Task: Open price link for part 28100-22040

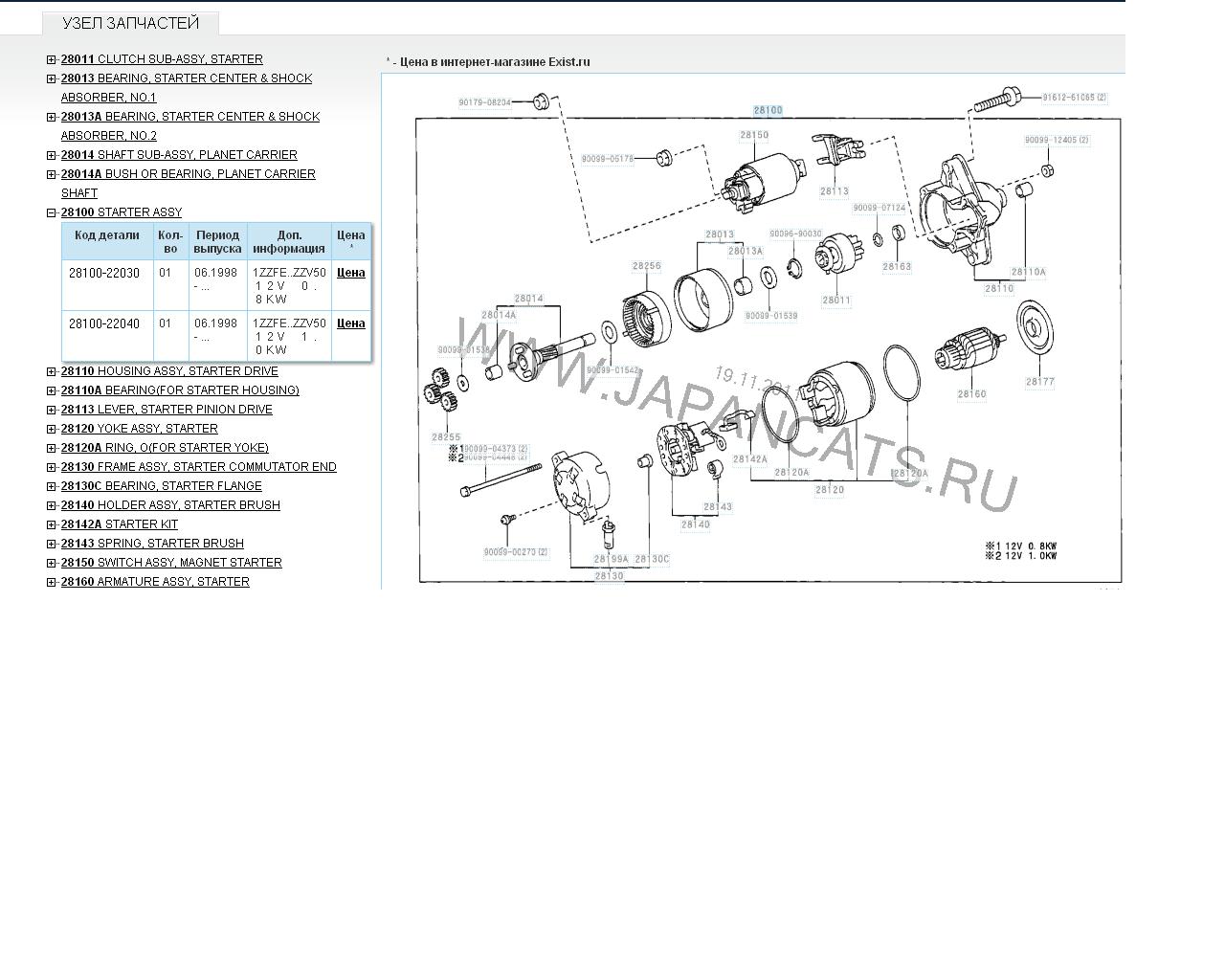Action: coord(350,323)
